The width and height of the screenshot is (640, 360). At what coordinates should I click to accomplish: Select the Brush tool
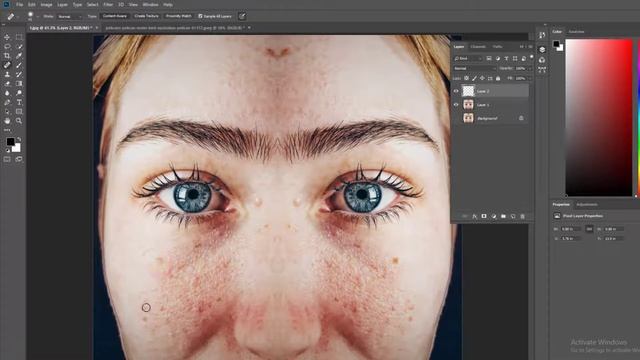pos(19,65)
